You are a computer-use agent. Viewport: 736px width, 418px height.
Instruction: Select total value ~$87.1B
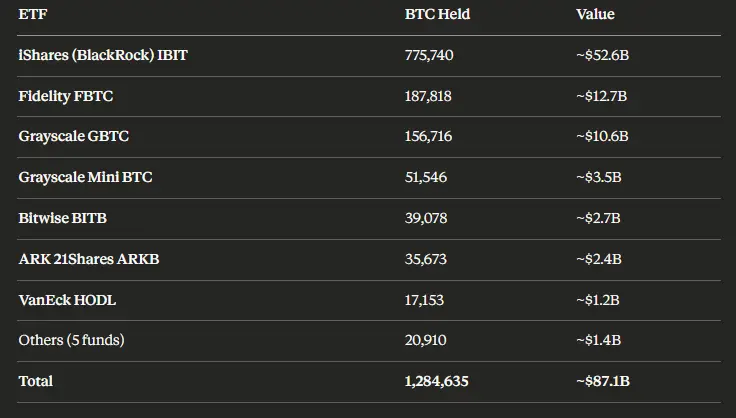603,381
